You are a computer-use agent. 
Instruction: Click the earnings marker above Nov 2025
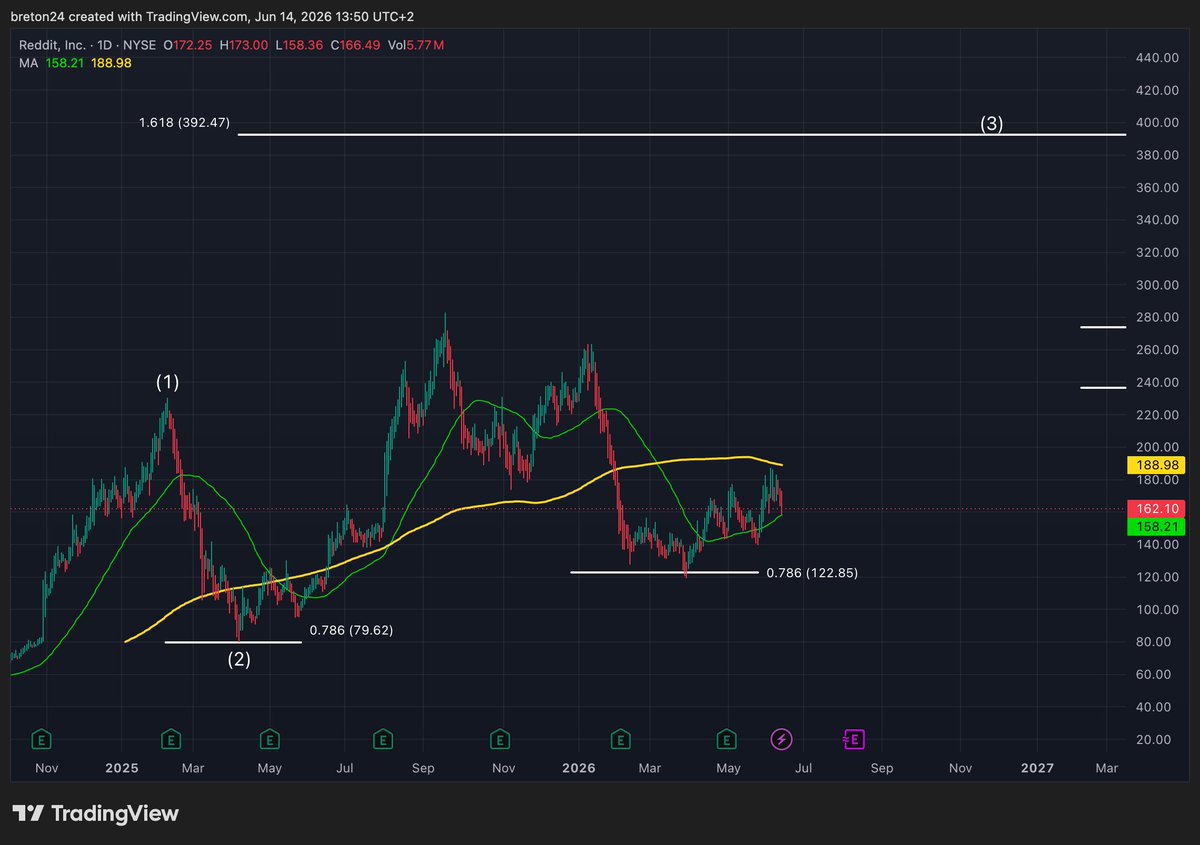(x=498, y=739)
